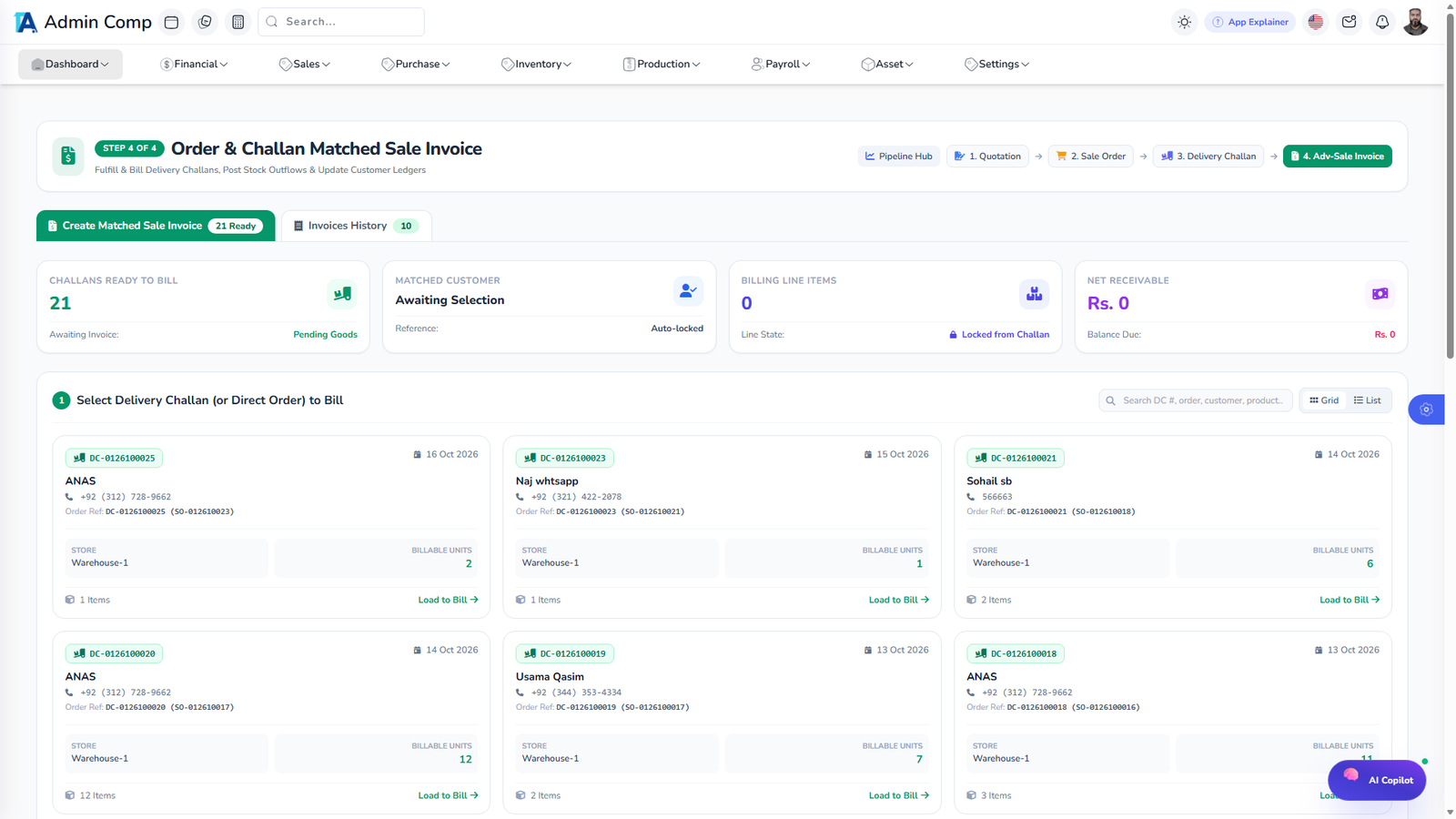Screen dimensions: 1456x819
Task: Go to Pipeline Hub
Action: pyautogui.click(x=898, y=157)
